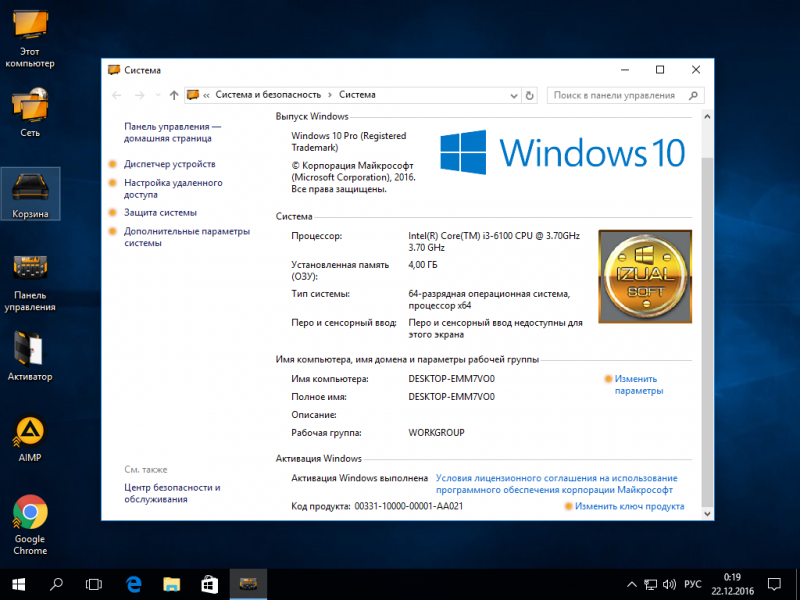This screenshot has width=800, height=600.
Task: Click scrollbar down arrow in Система window
Action: pyautogui.click(x=707, y=514)
